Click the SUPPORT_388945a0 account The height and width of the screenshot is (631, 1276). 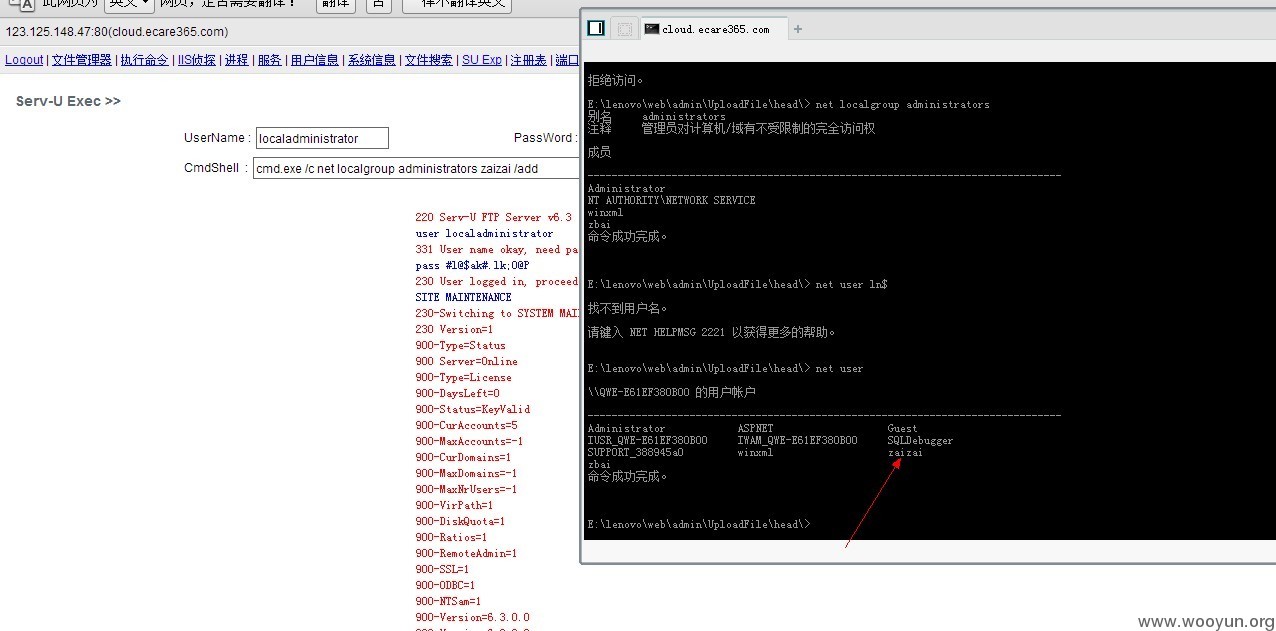coord(635,452)
